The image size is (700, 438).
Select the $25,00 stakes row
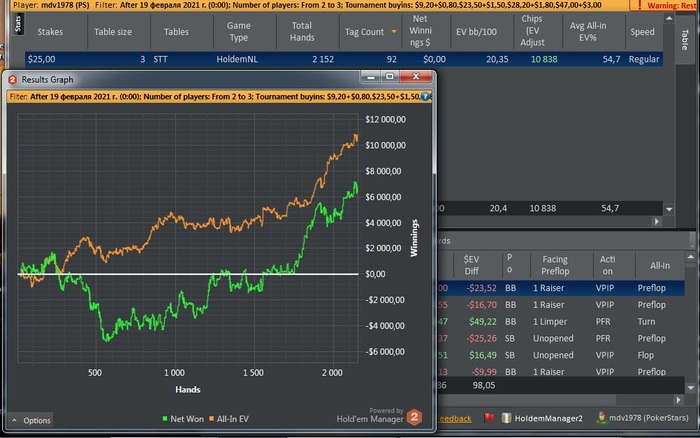[344, 59]
